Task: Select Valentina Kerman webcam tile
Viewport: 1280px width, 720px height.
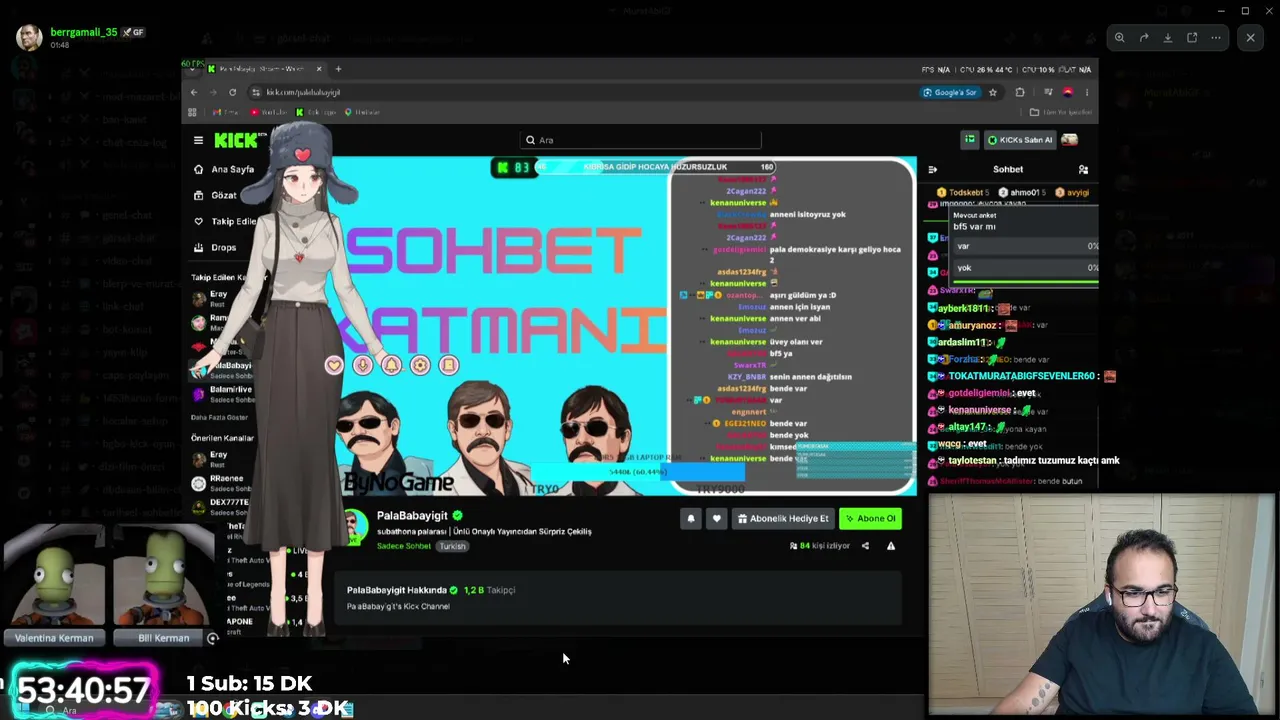Action: (54, 587)
